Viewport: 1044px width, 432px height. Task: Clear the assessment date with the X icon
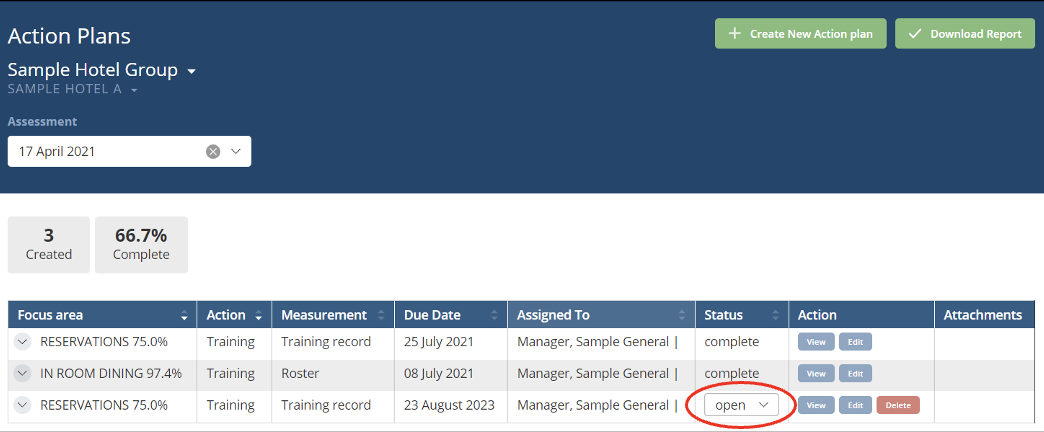point(213,152)
